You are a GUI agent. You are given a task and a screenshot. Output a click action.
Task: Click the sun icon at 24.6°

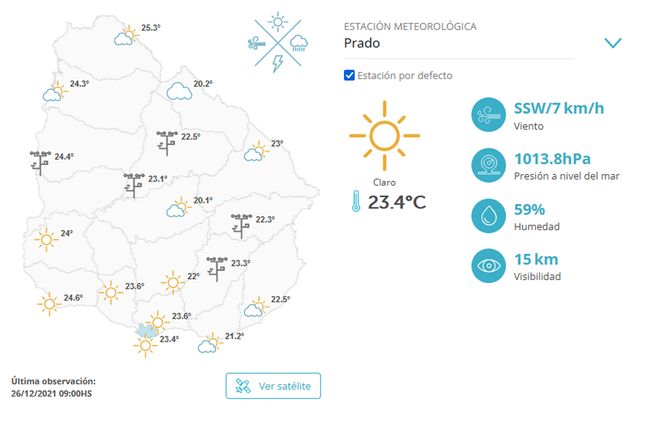click(x=48, y=303)
